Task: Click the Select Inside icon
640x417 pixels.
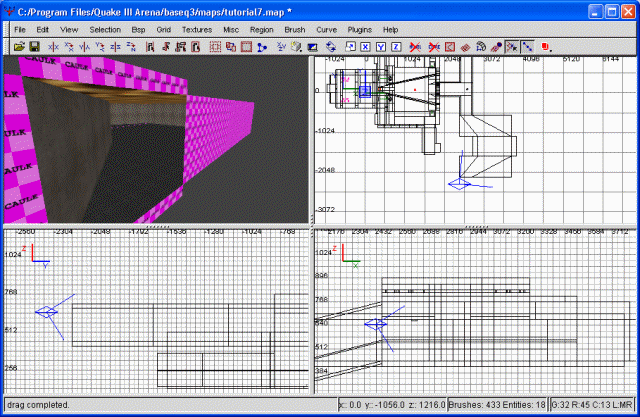Action: coord(196,47)
